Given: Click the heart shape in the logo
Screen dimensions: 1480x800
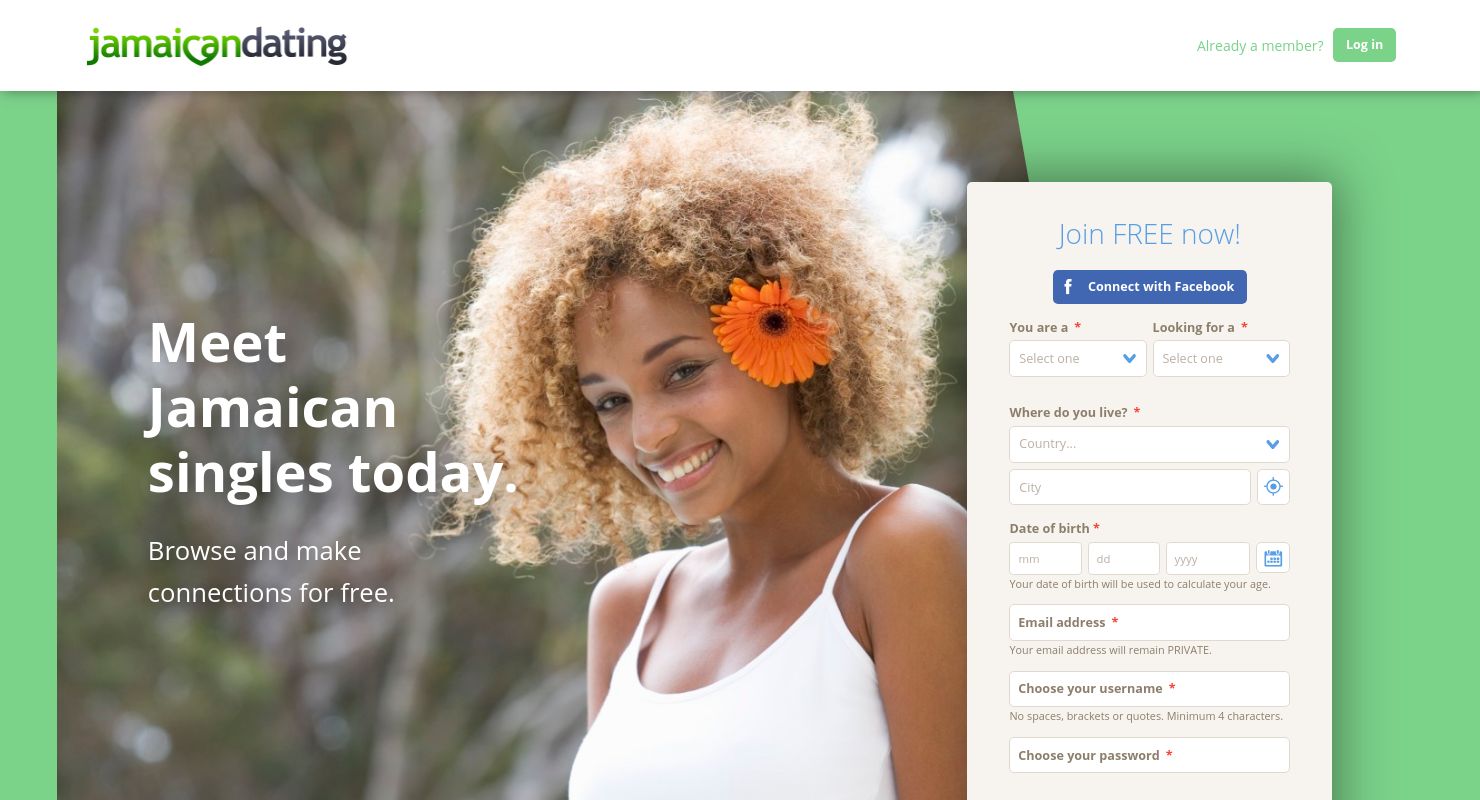Looking at the screenshot, I should (201, 55).
